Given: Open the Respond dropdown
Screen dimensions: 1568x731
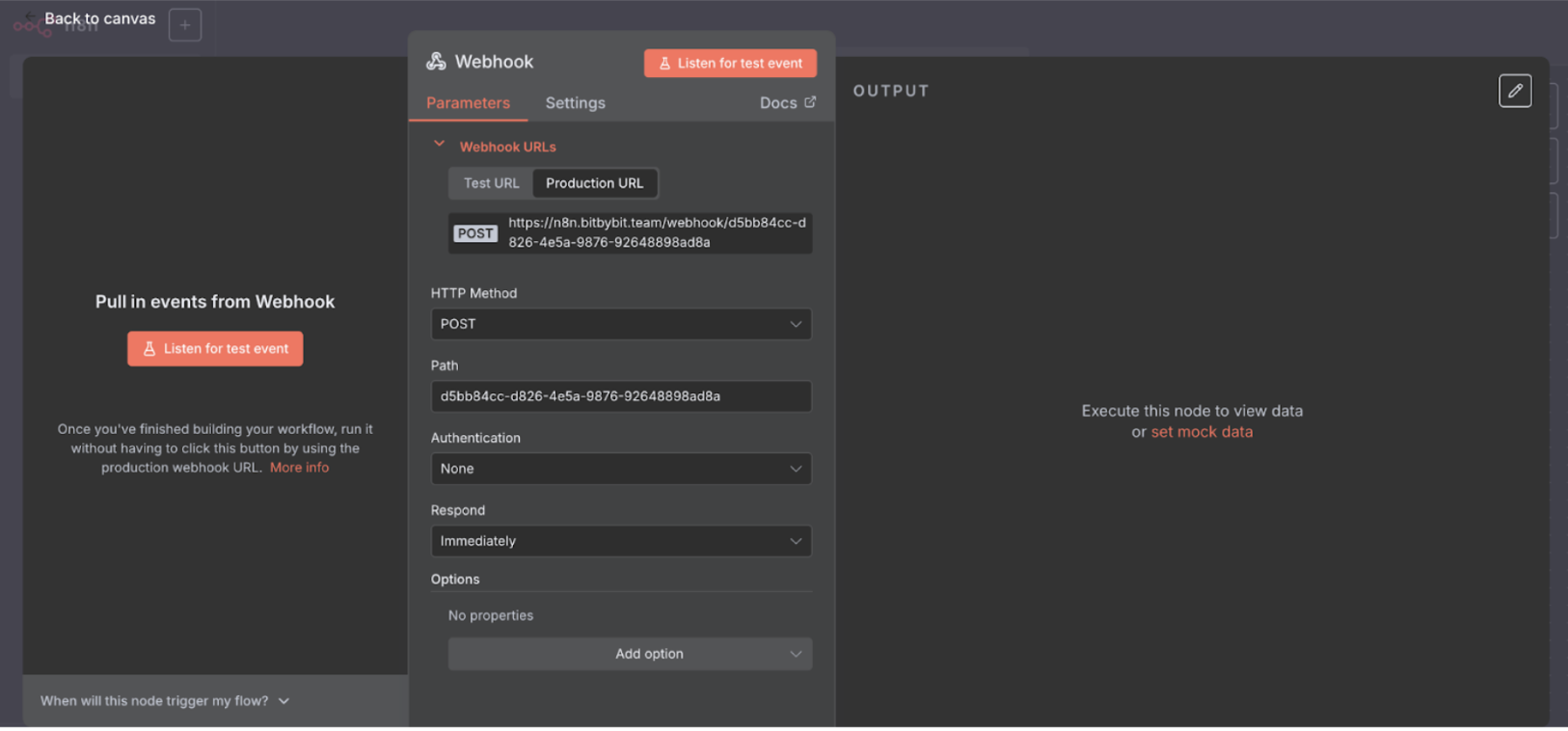Looking at the screenshot, I should 621,541.
